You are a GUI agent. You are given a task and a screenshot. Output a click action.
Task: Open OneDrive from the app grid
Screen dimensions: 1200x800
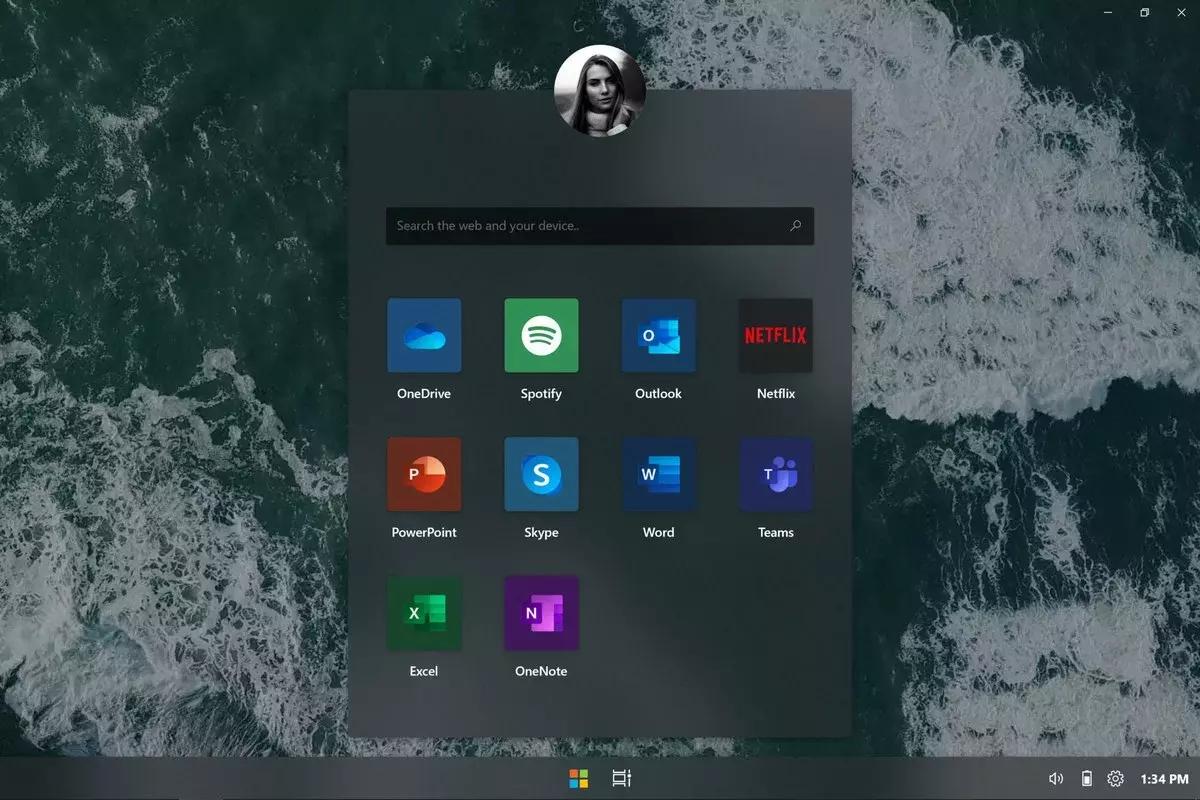point(424,335)
